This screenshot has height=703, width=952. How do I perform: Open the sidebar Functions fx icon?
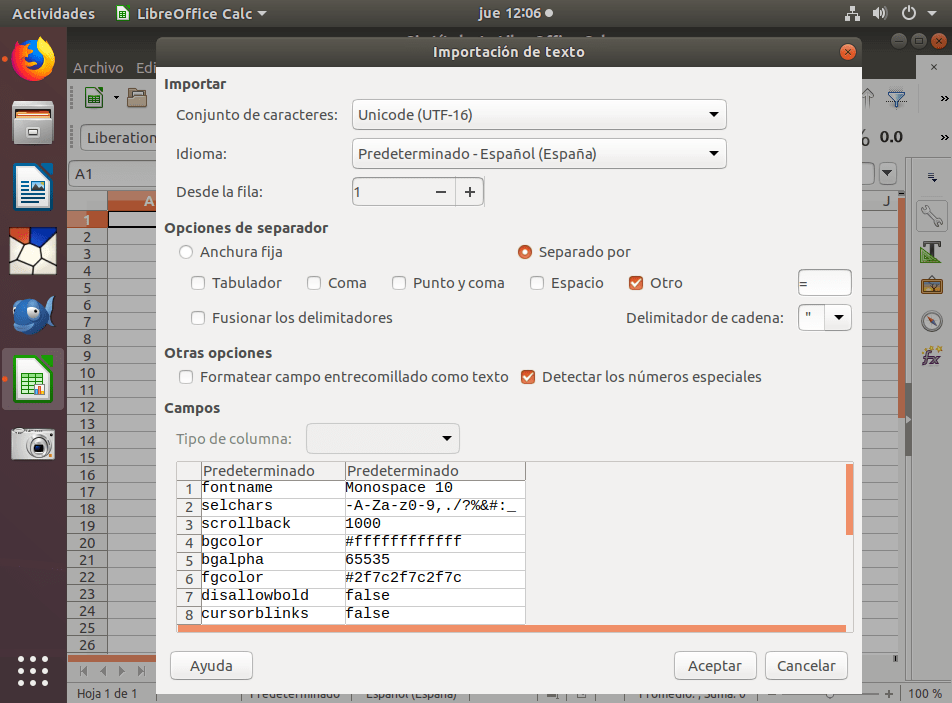point(932,355)
